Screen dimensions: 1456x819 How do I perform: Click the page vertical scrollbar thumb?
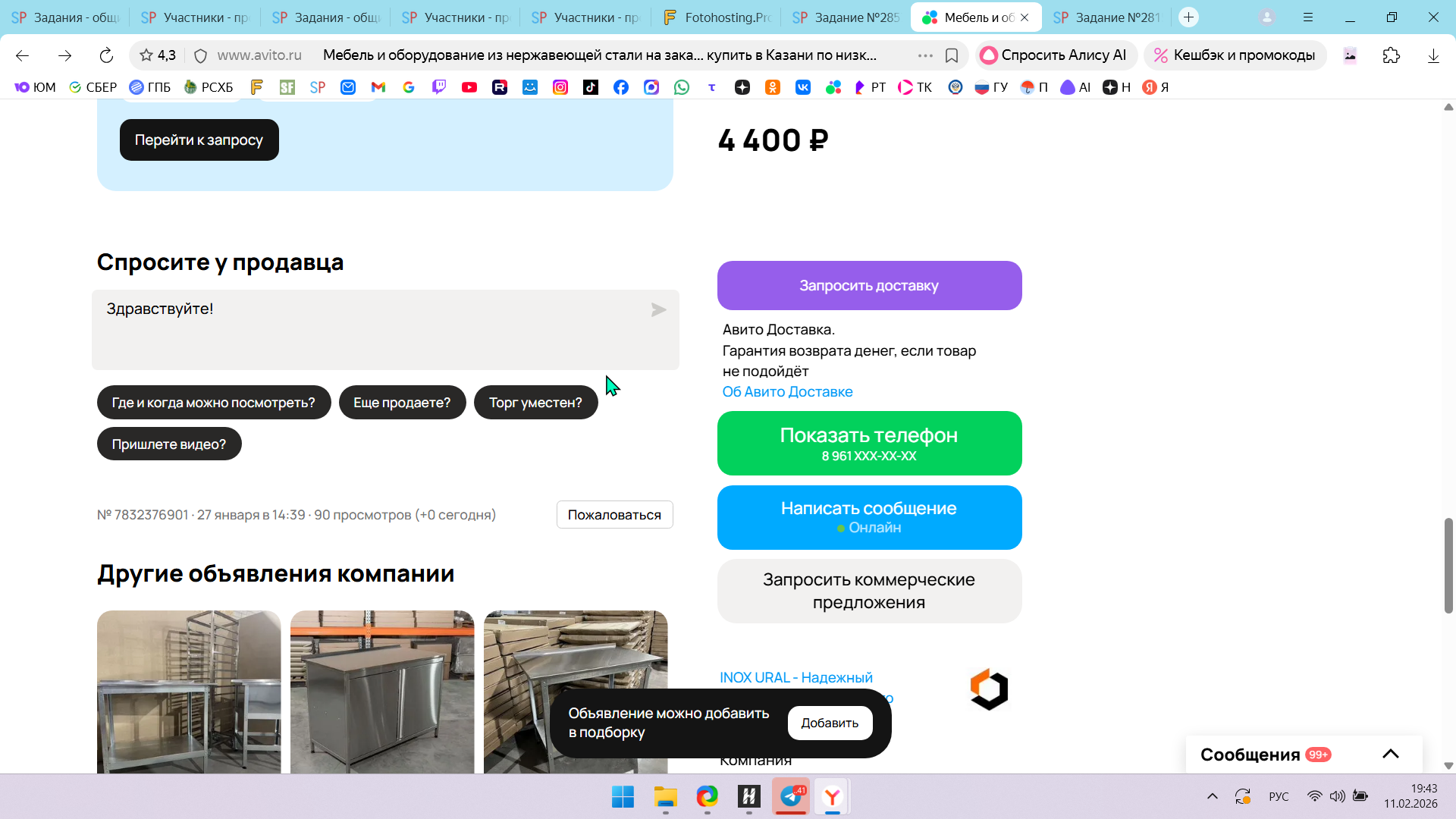point(1448,565)
